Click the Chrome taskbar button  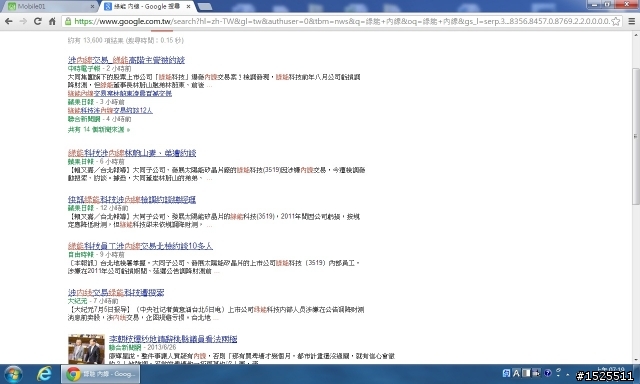[100, 374]
